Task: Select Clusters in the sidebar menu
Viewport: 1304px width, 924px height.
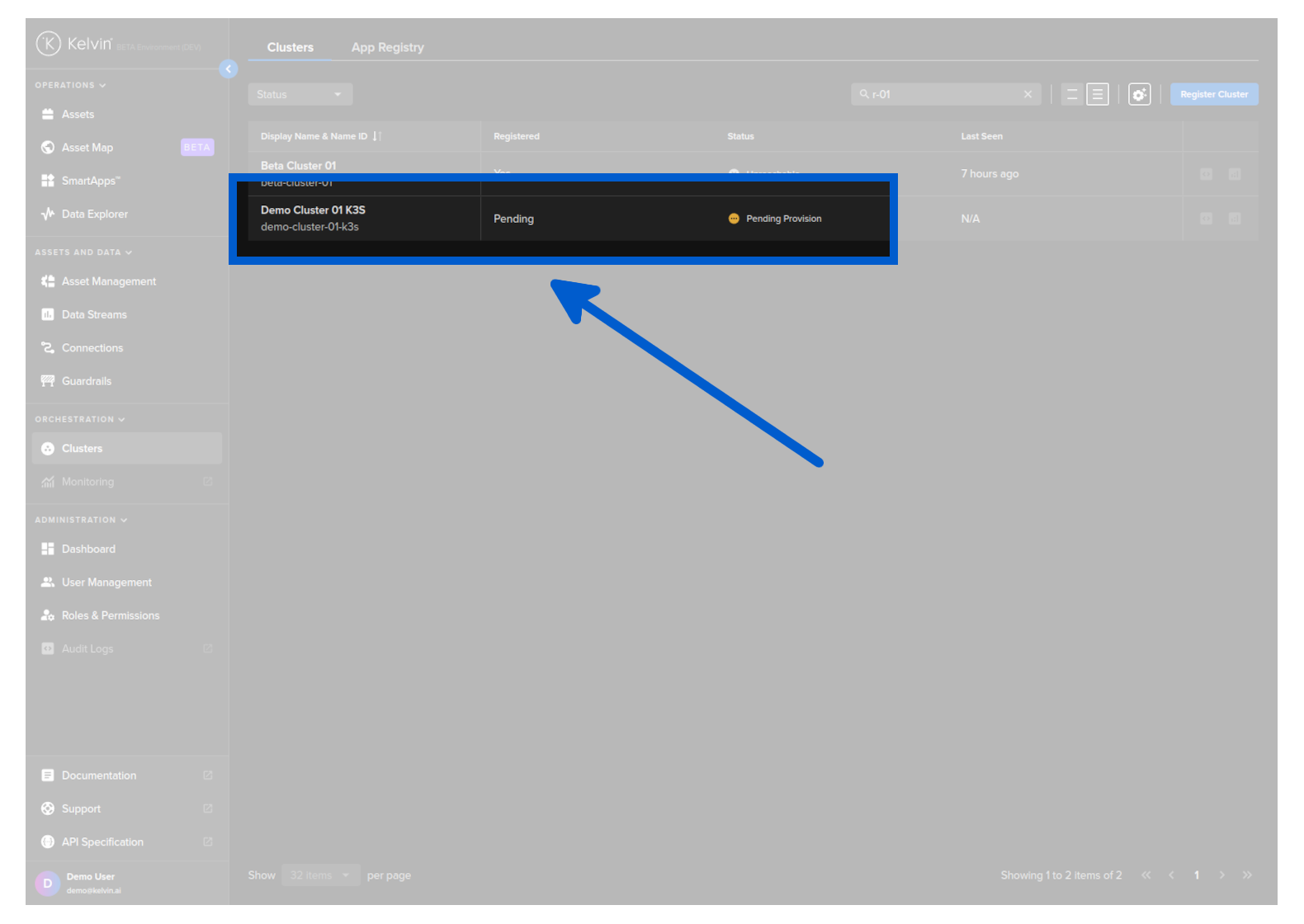Action: coord(83,449)
